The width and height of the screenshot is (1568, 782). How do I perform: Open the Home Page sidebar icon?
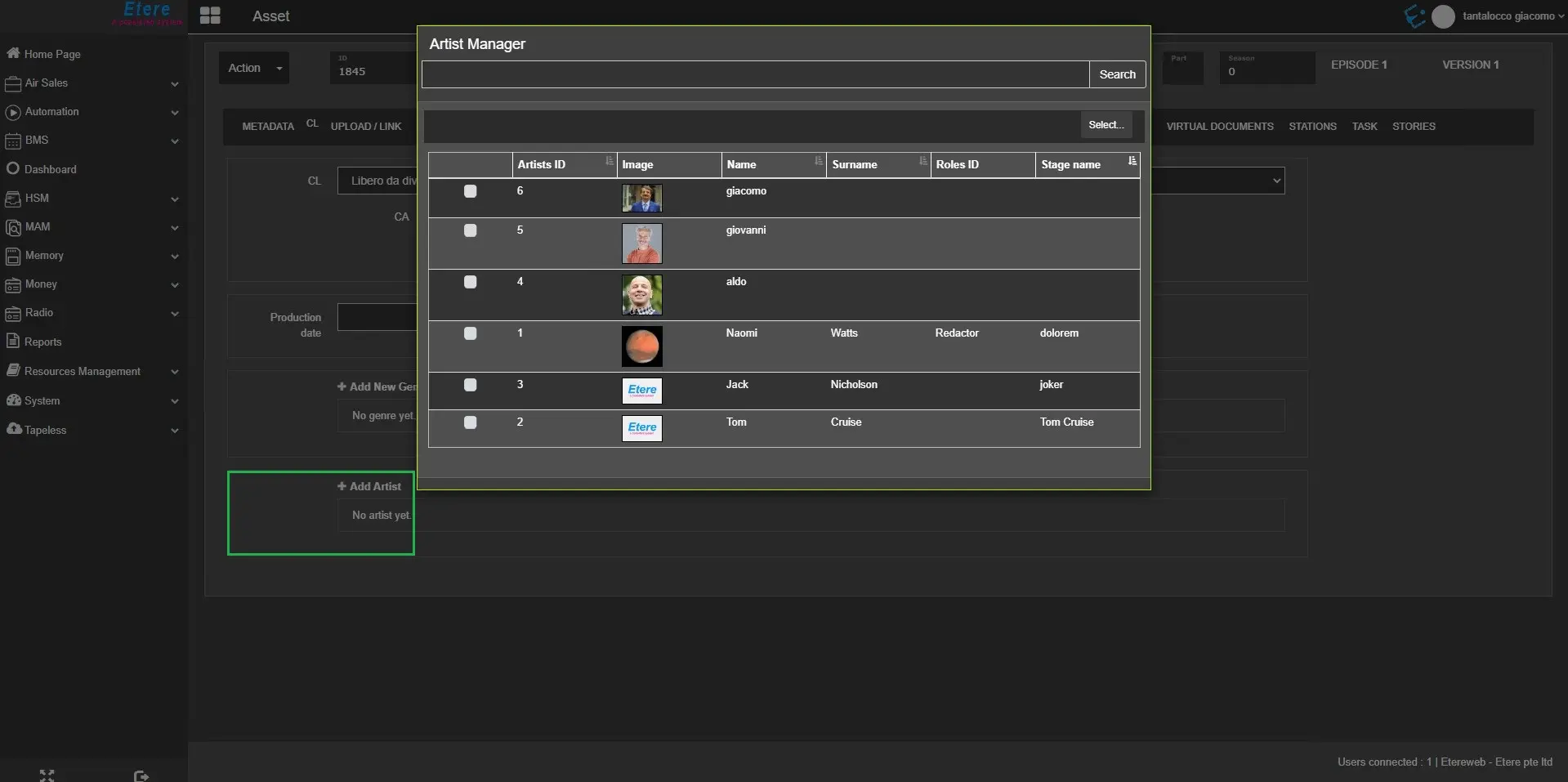pos(13,54)
